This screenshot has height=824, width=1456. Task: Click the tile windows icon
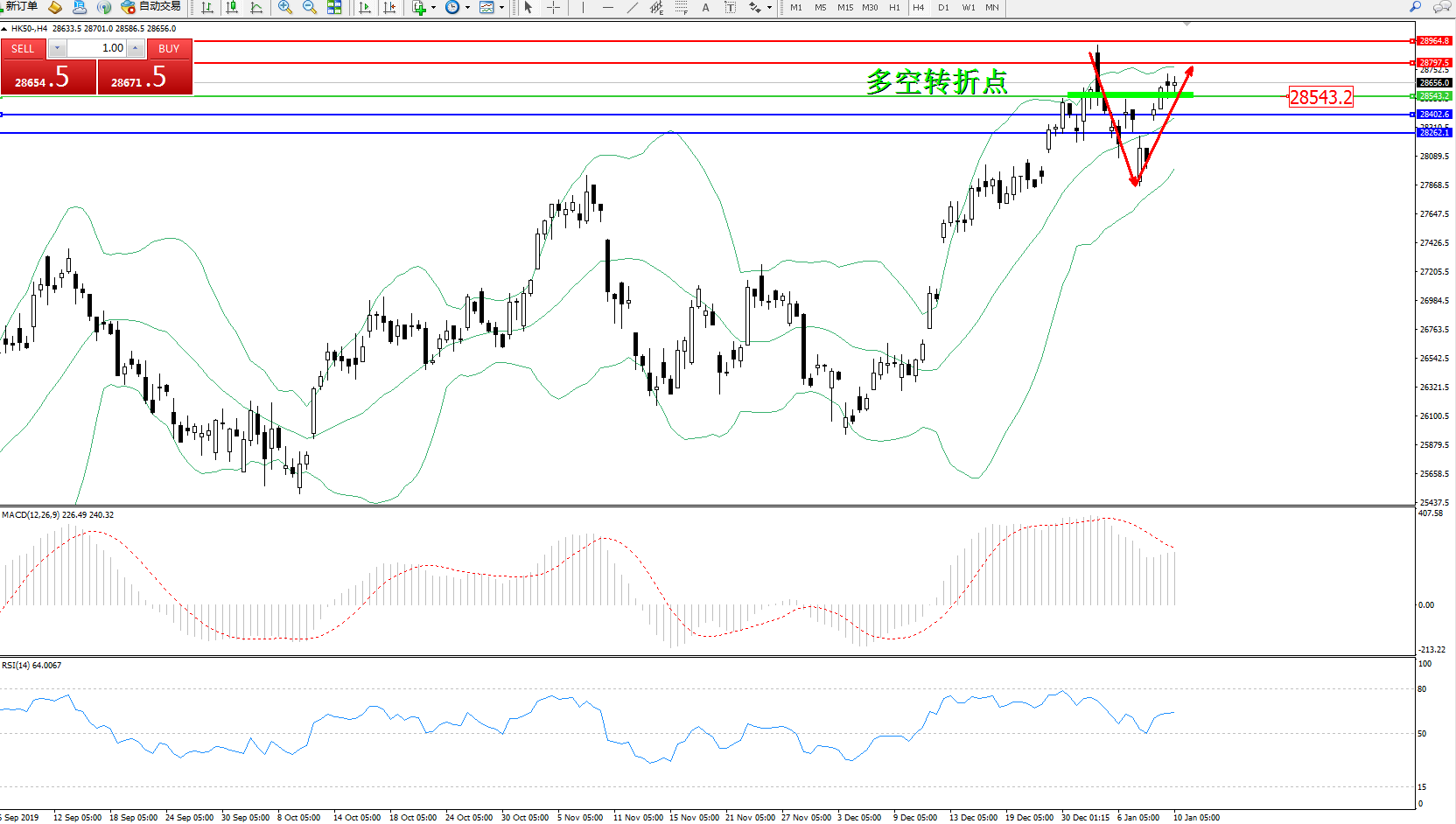coord(334,7)
